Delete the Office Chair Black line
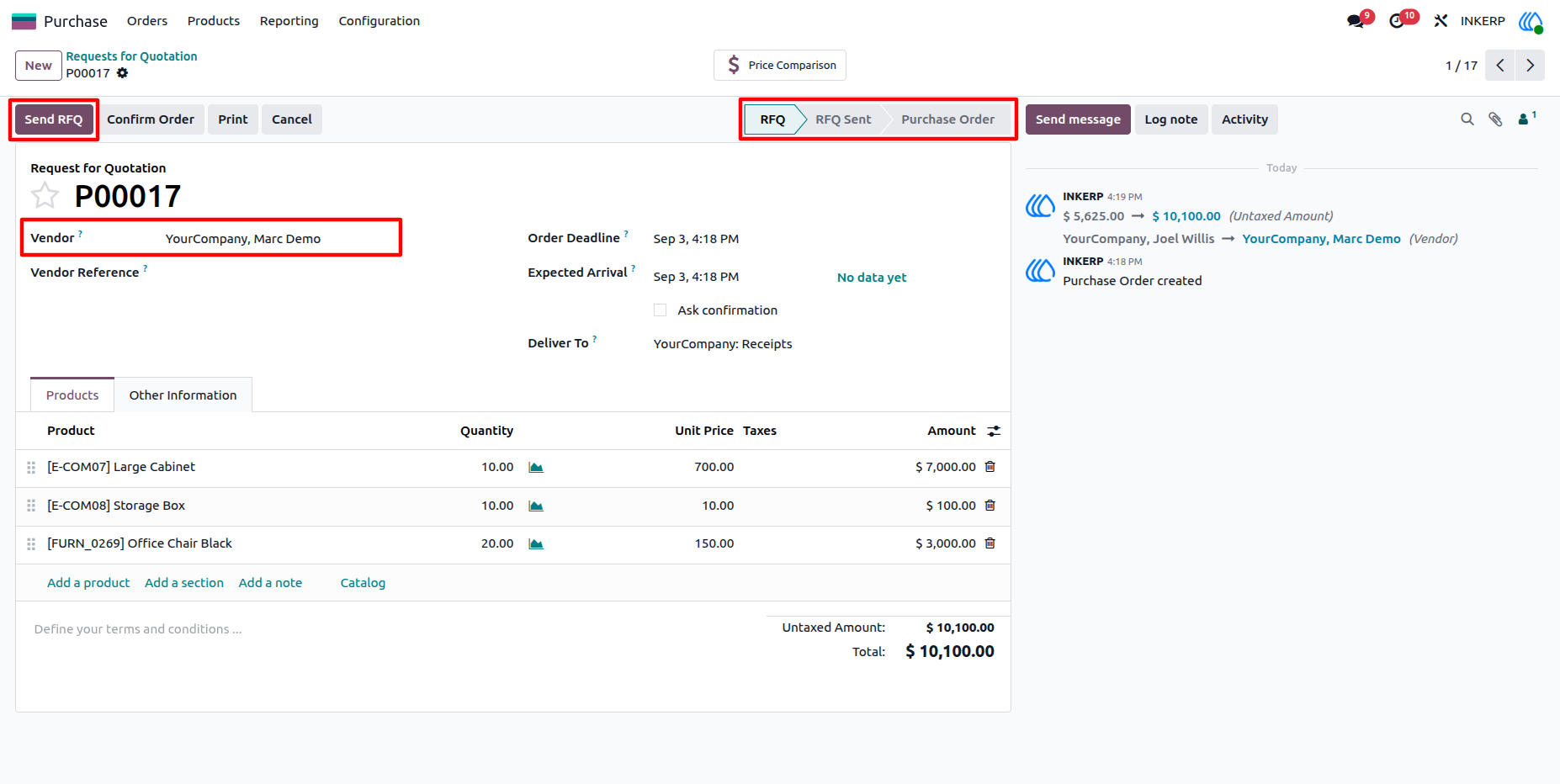Screen dimensions: 1560x784 [x=990, y=543]
